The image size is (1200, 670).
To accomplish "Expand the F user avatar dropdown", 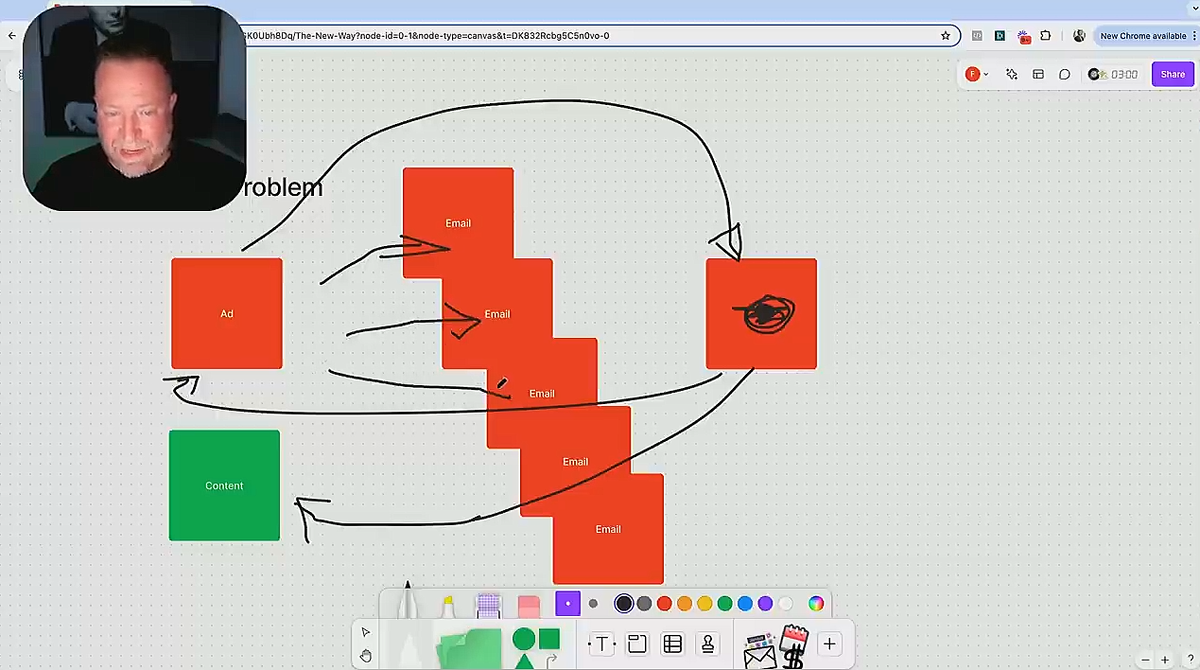I will pos(976,74).
